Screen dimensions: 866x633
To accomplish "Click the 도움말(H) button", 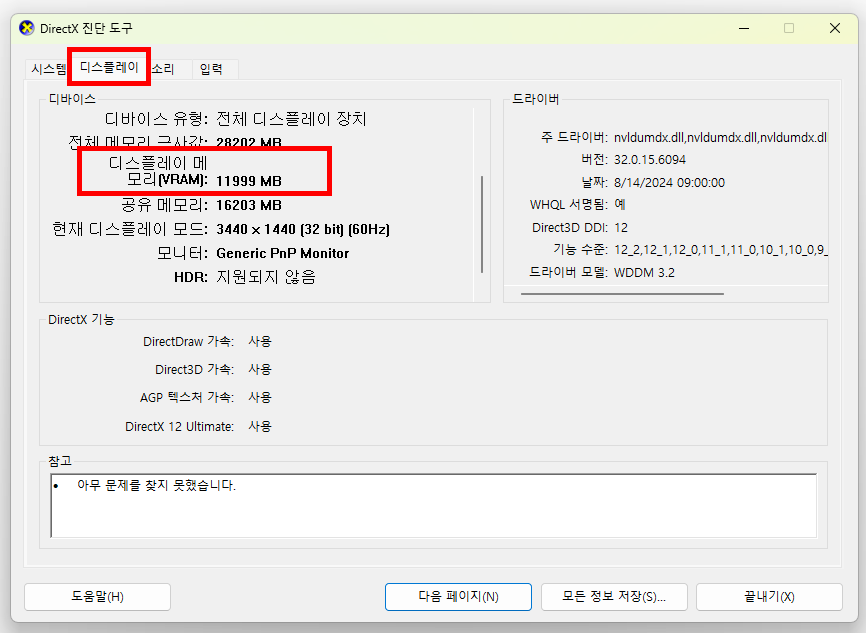I will click(x=97, y=597).
